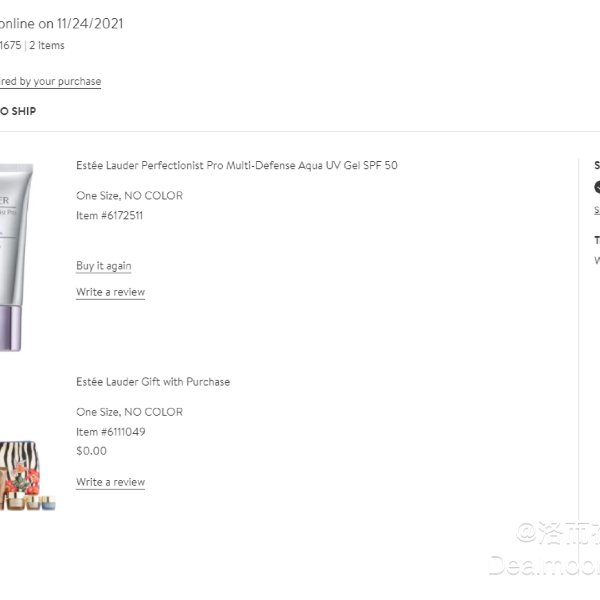Image resolution: width=600 pixels, height=600 pixels.
Task: Click the '2 items' order count text
Action: (47, 45)
